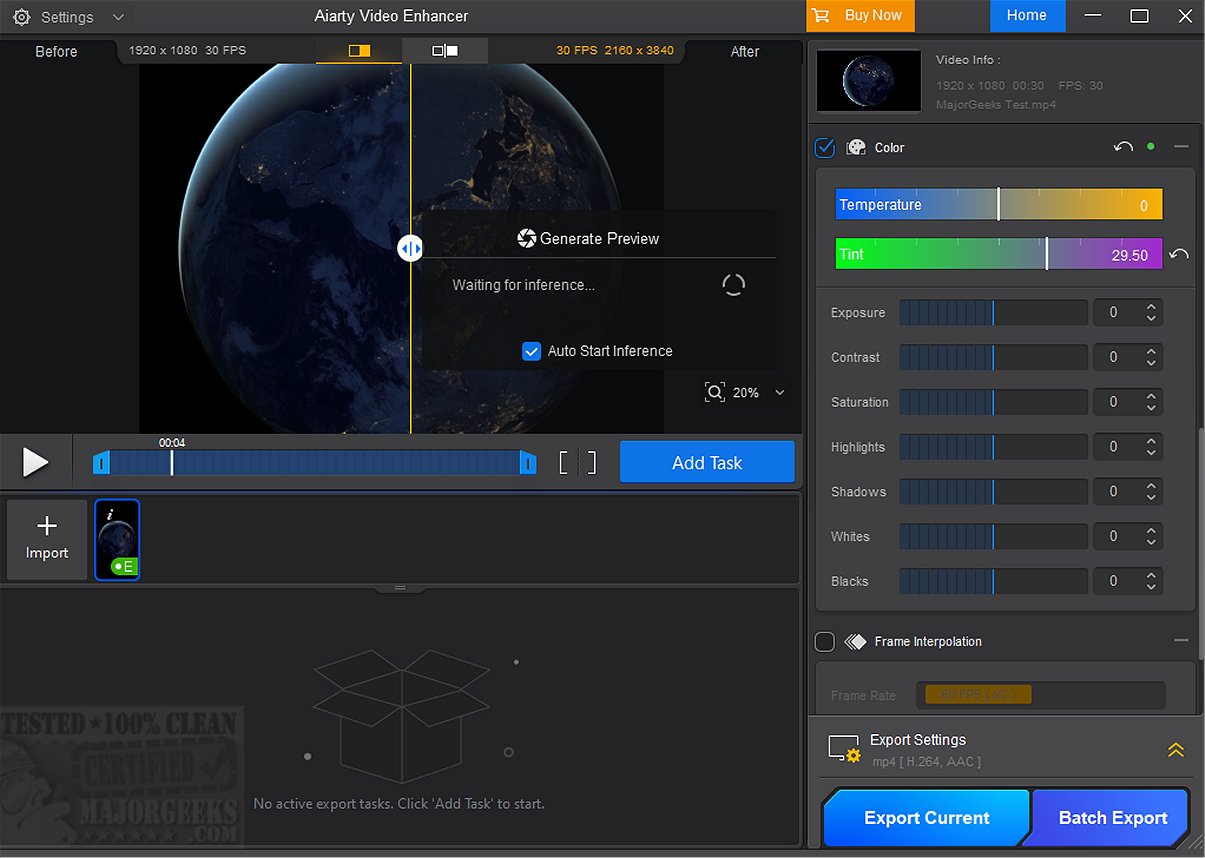Viewport: 1205px width, 858px height.
Task: Decrease Shadows with down arrow
Action: tap(1151, 497)
